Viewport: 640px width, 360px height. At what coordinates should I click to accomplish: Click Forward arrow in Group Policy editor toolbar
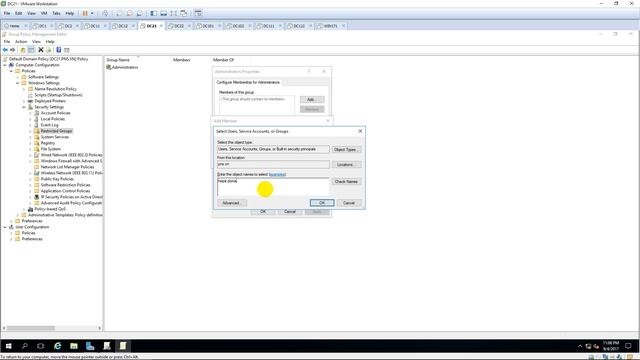pos(13,50)
